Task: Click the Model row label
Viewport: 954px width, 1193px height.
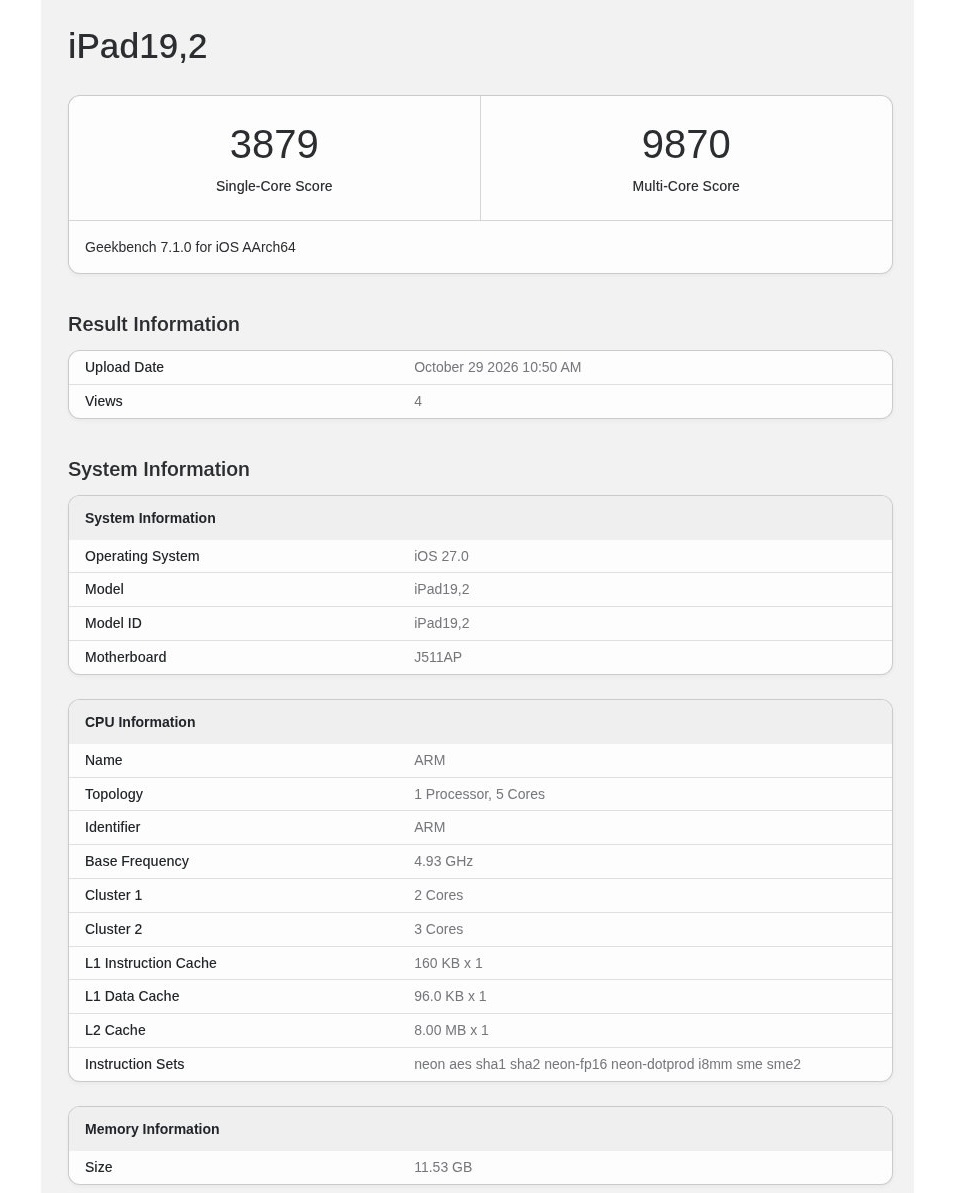Action: coord(104,590)
